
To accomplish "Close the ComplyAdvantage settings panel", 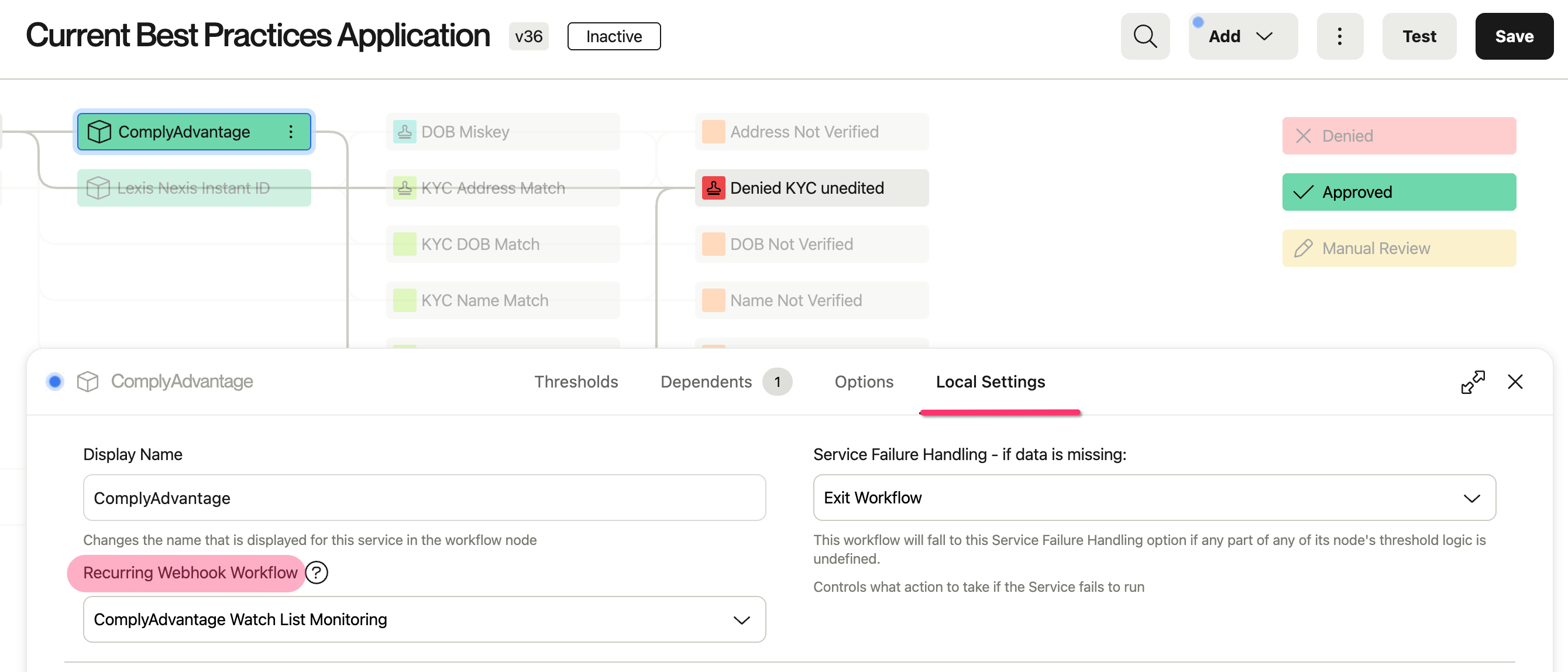I will (x=1515, y=382).
